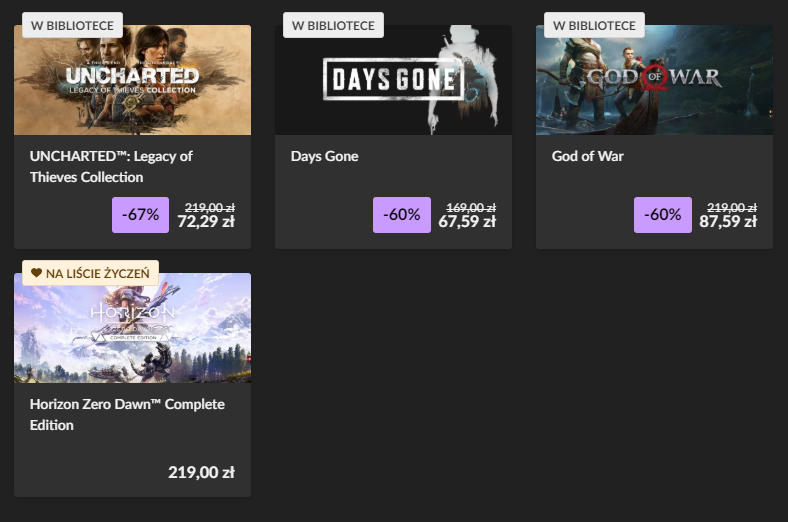Click the heart icon on wishlist badge

click(x=36, y=272)
